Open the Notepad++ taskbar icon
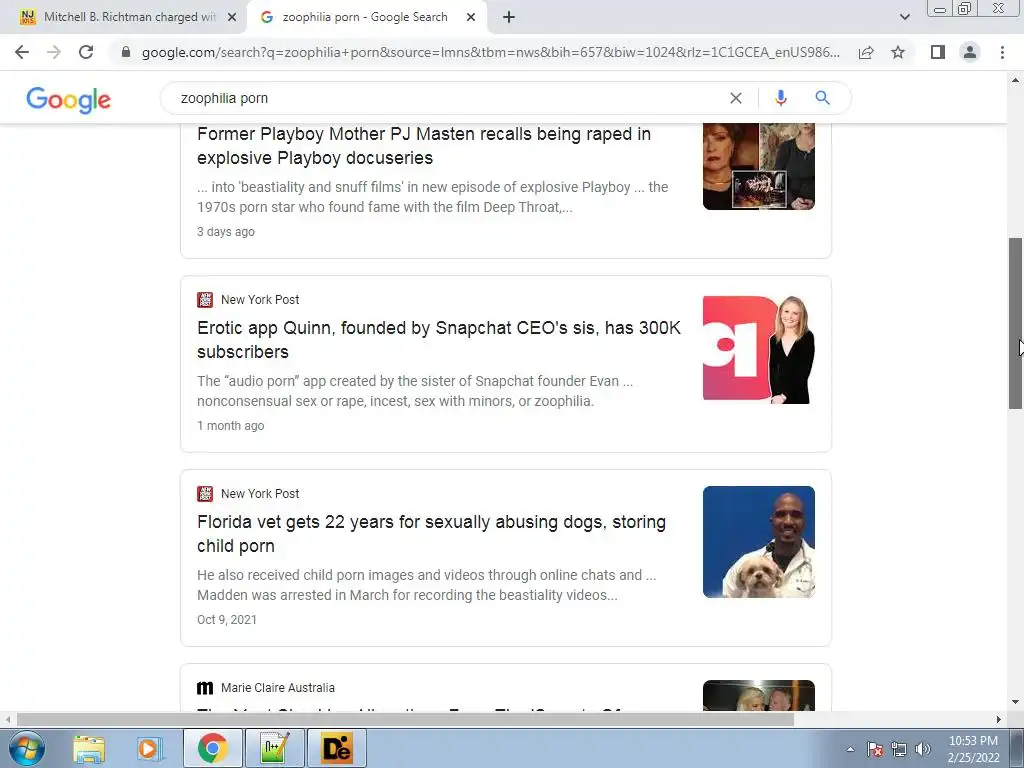1024x768 pixels. [x=274, y=749]
